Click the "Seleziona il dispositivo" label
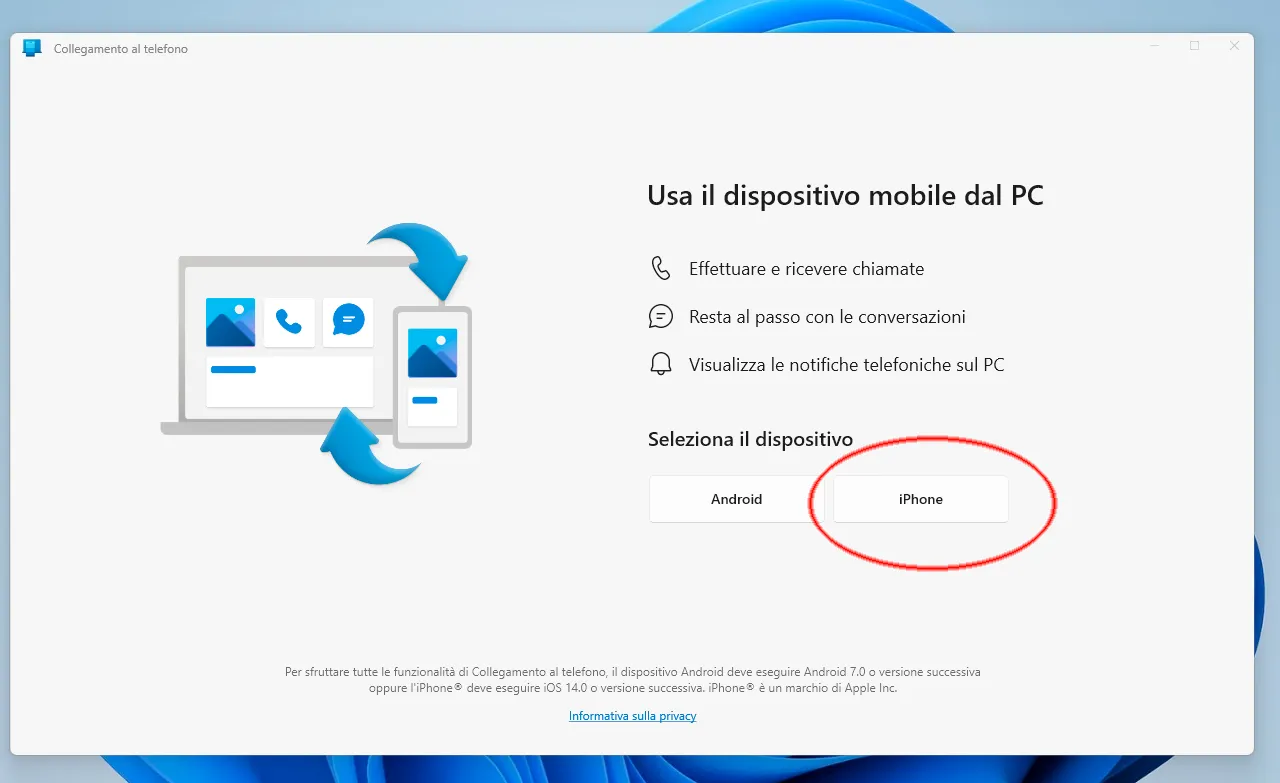 (x=750, y=439)
